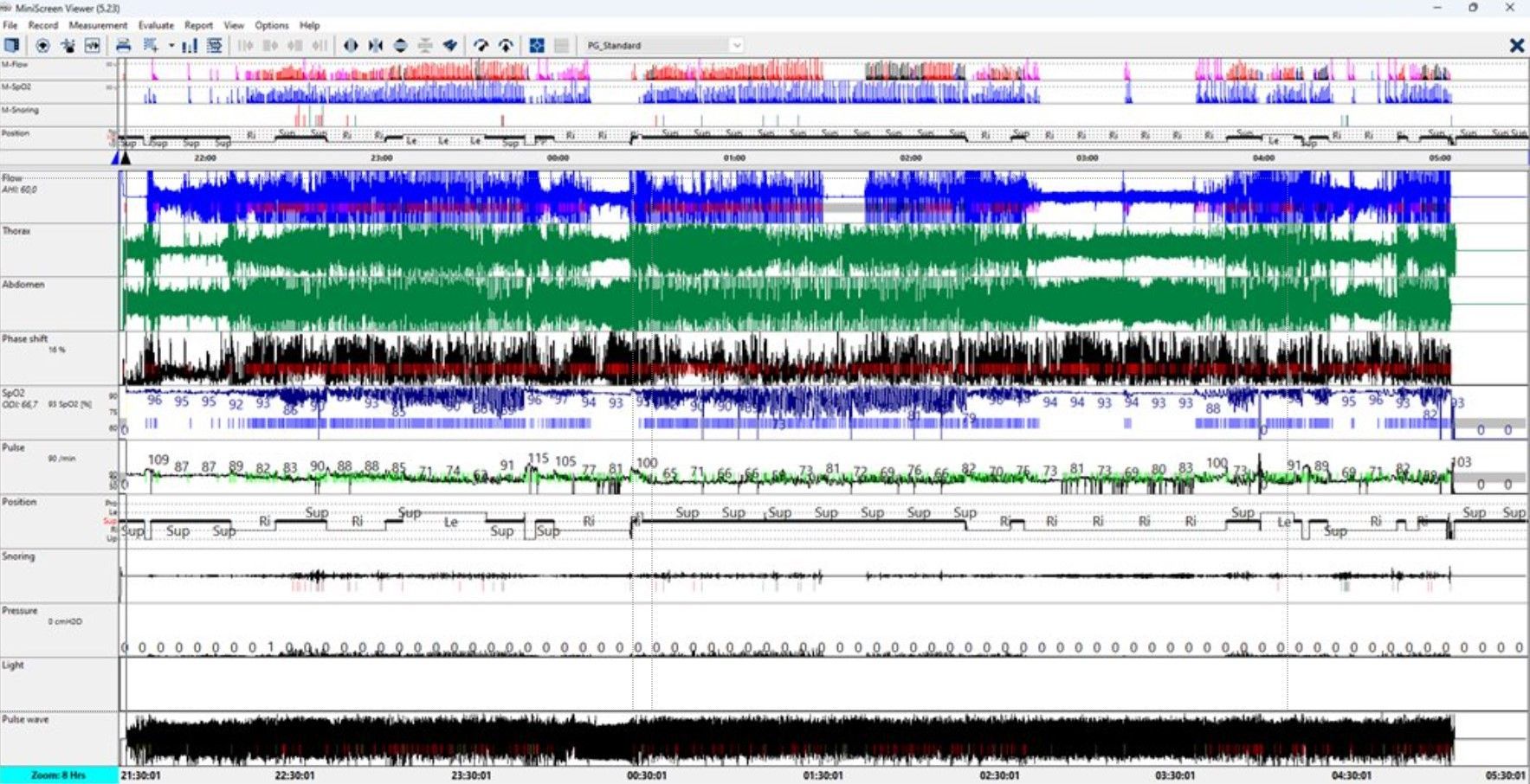This screenshot has height=784, width=1530.
Task: Open the PG_Standard profile dropdown
Action: (x=735, y=45)
